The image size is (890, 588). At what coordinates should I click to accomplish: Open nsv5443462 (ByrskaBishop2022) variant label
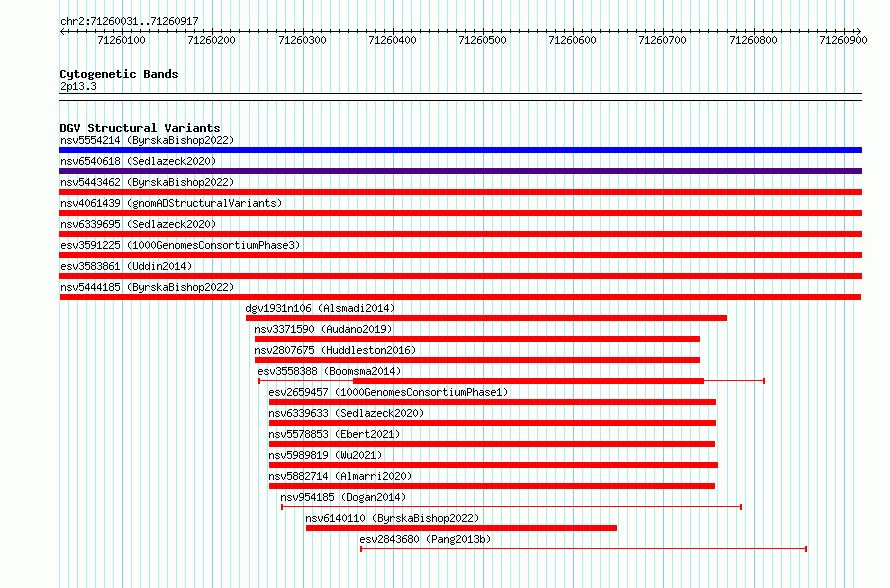point(147,182)
